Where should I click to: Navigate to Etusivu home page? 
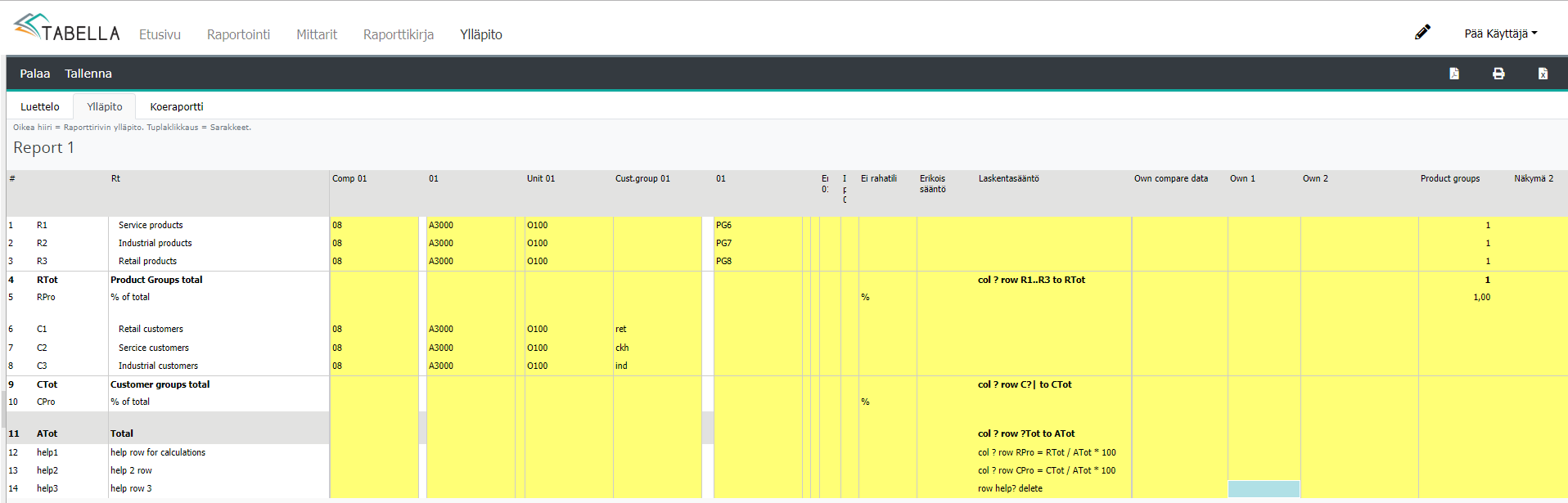(x=160, y=34)
